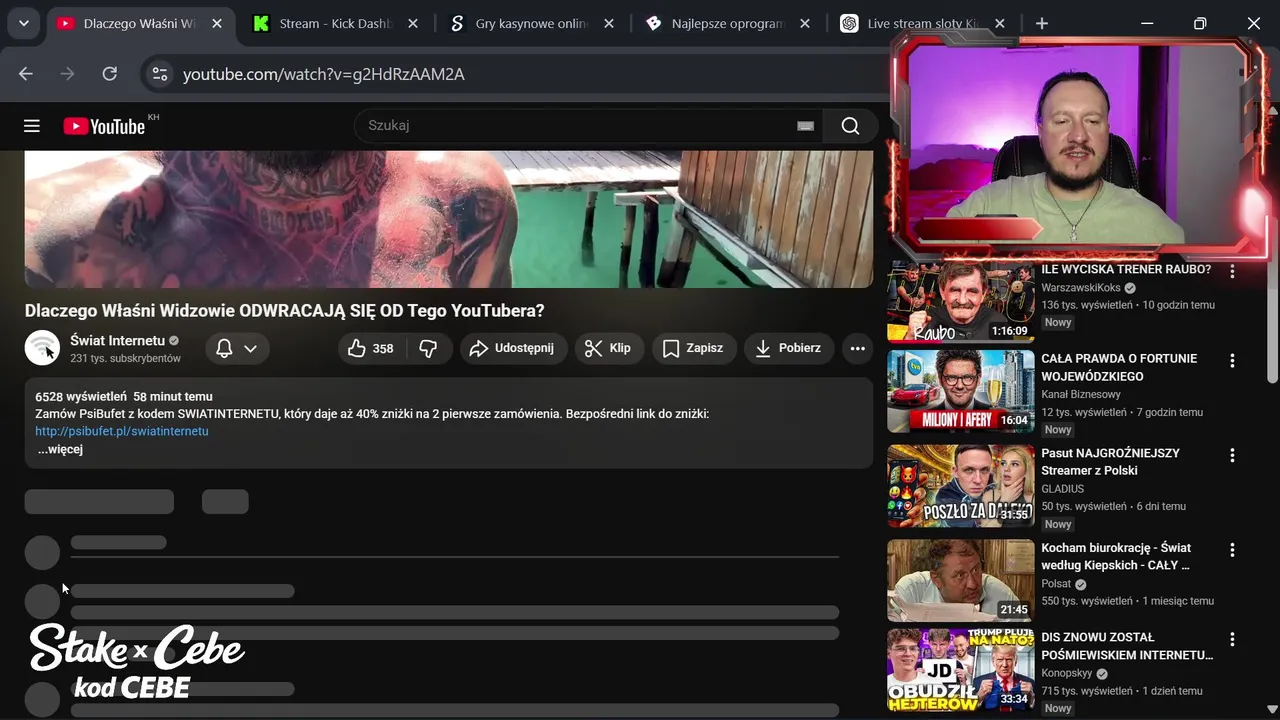
Task: Close the Najlepsze oprogramowanie tab
Action: click(804, 23)
